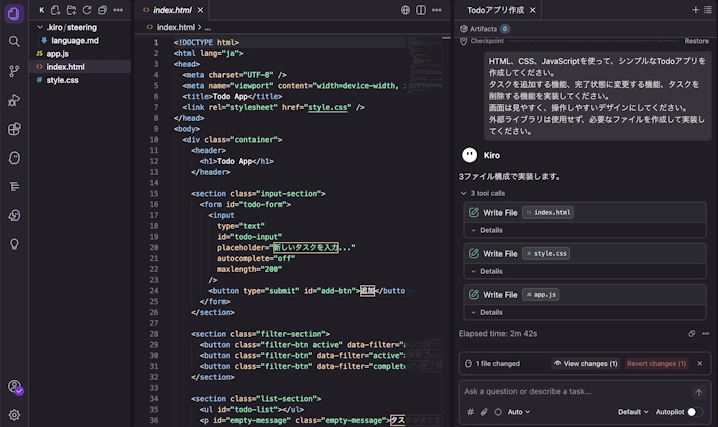Close the index.html editor tab
Viewport: 718px width, 427px height.
point(200,10)
